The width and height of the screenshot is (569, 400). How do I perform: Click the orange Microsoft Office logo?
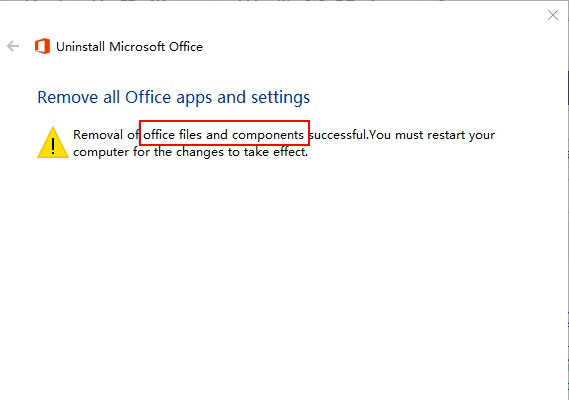42,46
